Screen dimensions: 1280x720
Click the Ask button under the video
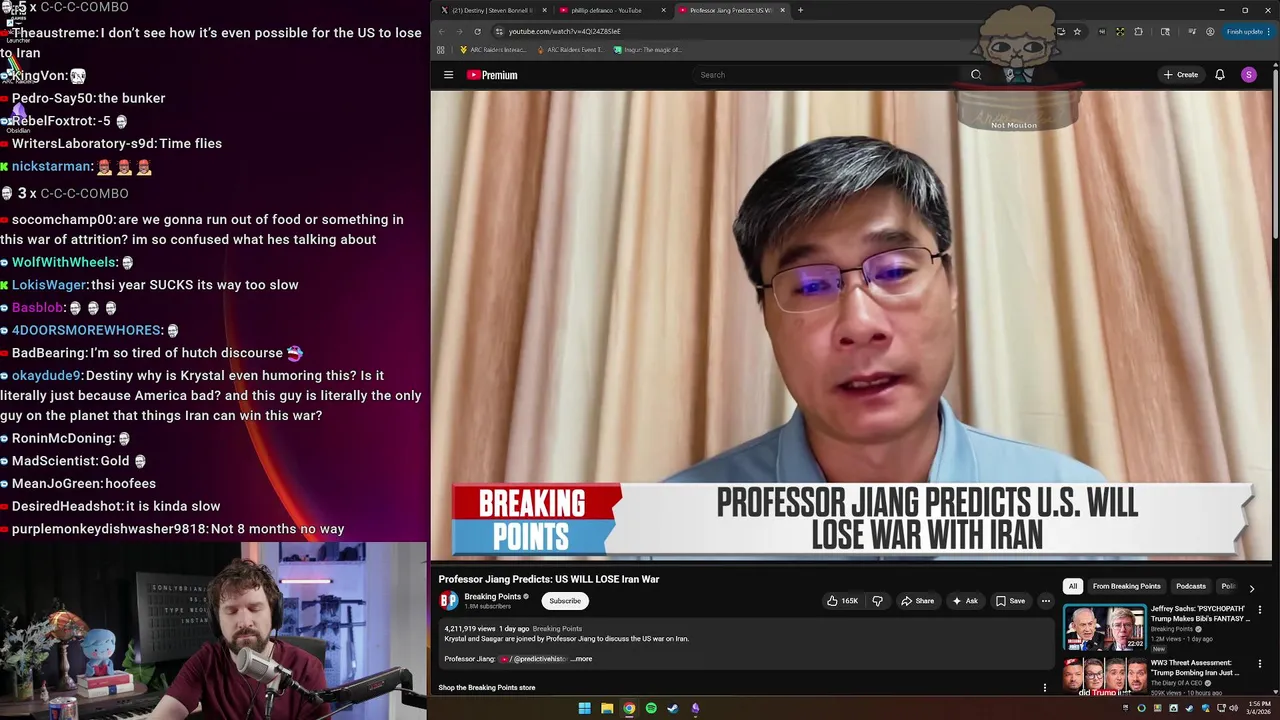[965, 601]
